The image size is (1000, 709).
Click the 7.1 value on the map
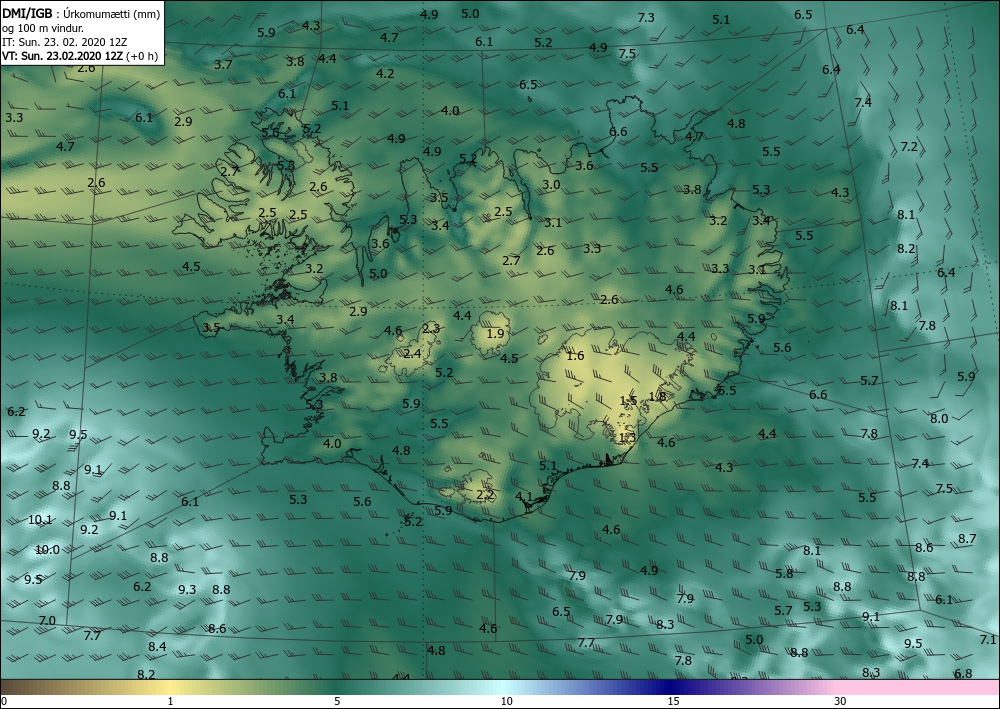989,640
